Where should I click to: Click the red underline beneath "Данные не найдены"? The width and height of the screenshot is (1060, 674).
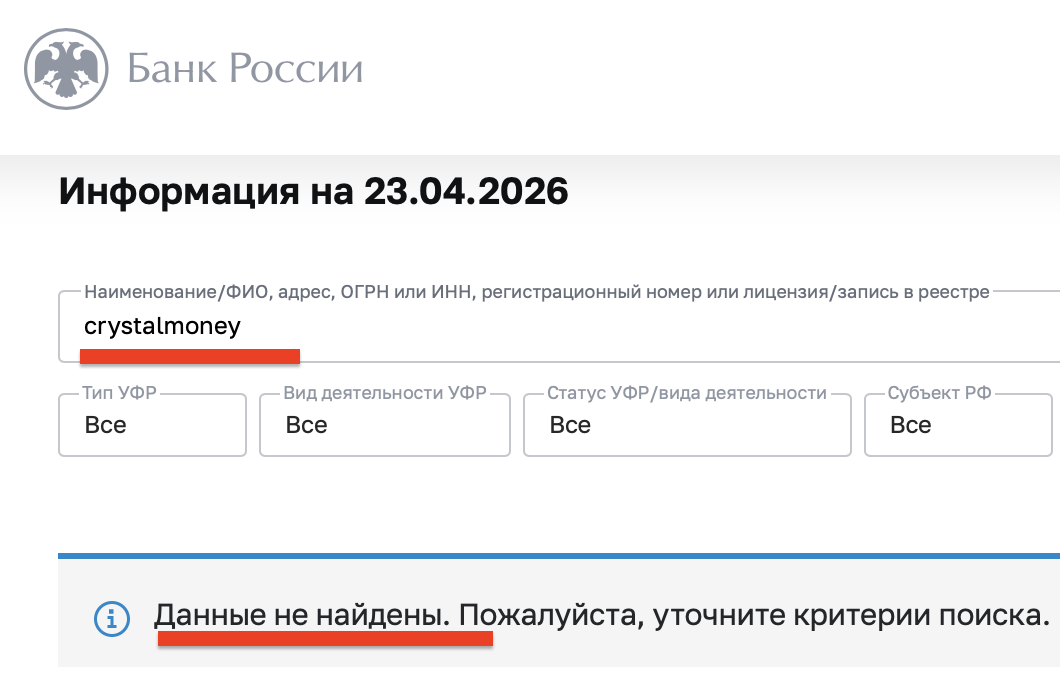pos(325,638)
